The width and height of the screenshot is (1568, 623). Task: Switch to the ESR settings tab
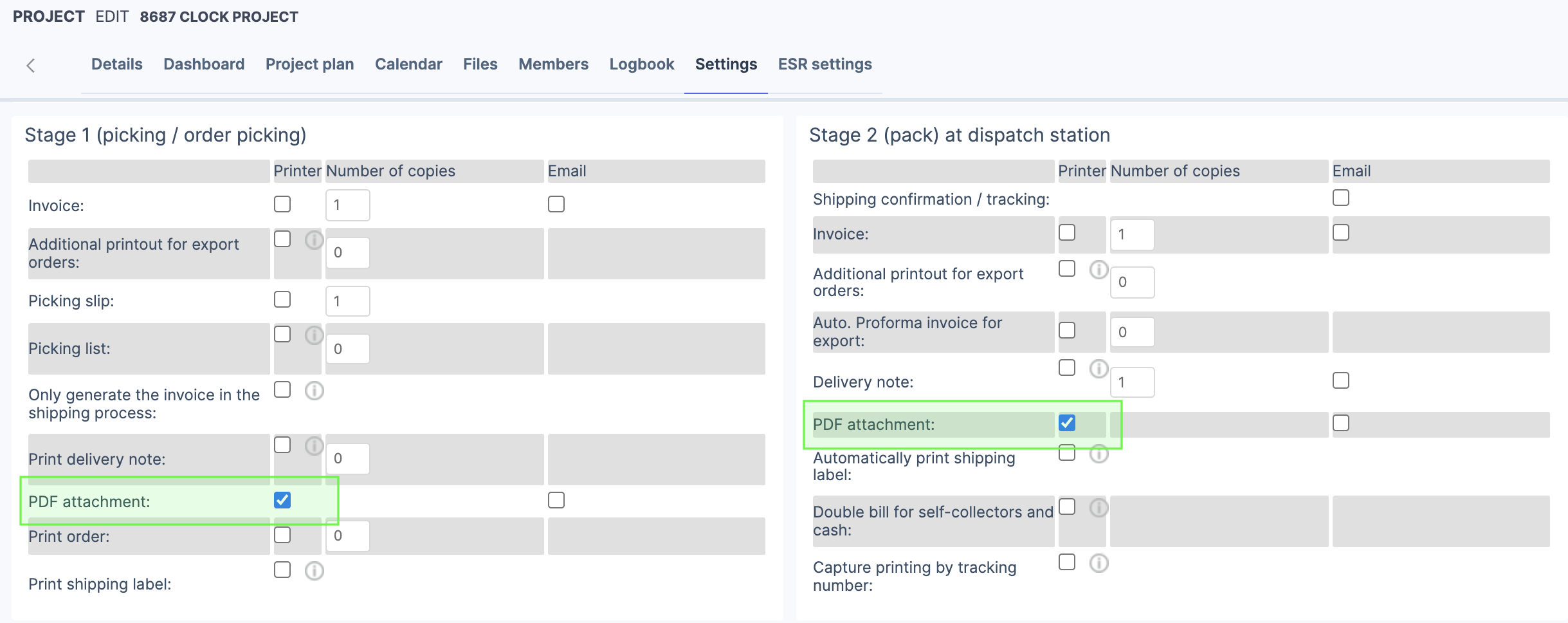click(825, 64)
